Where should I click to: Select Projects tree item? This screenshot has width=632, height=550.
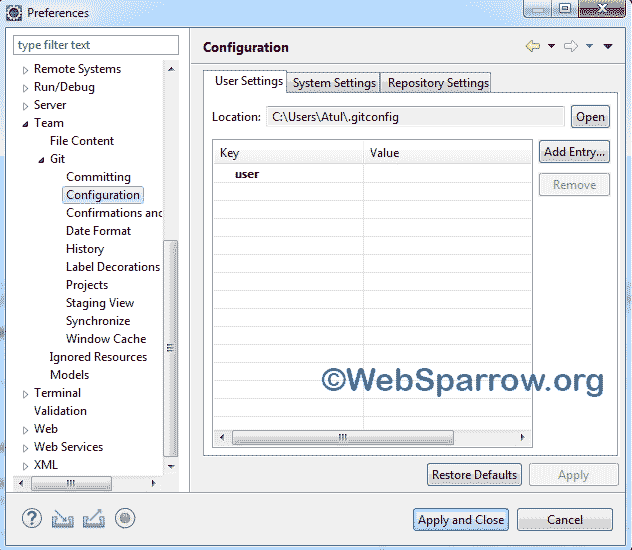pos(87,285)
